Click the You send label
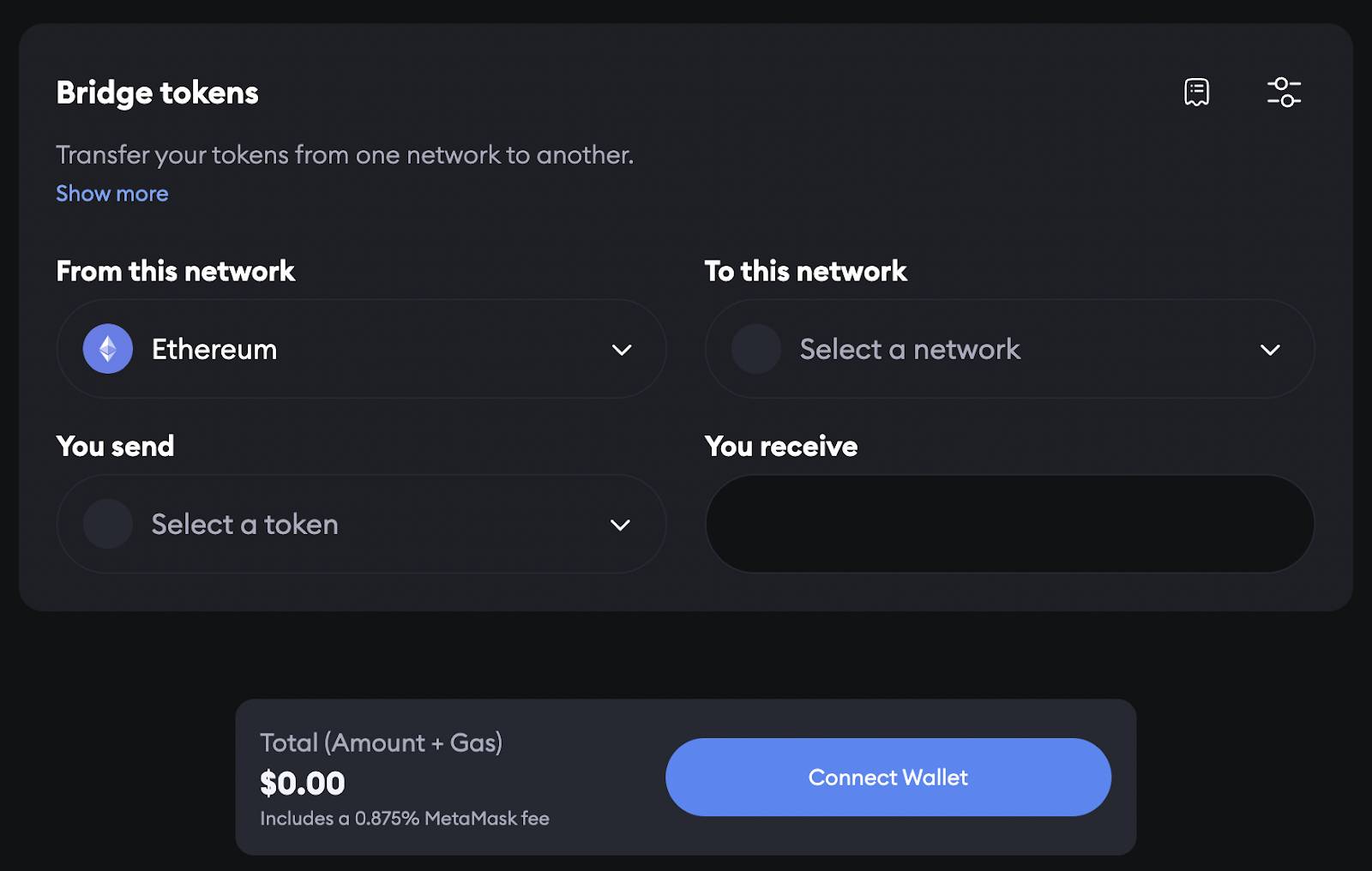Screen dimensions: 1372x871 [115, 446]
